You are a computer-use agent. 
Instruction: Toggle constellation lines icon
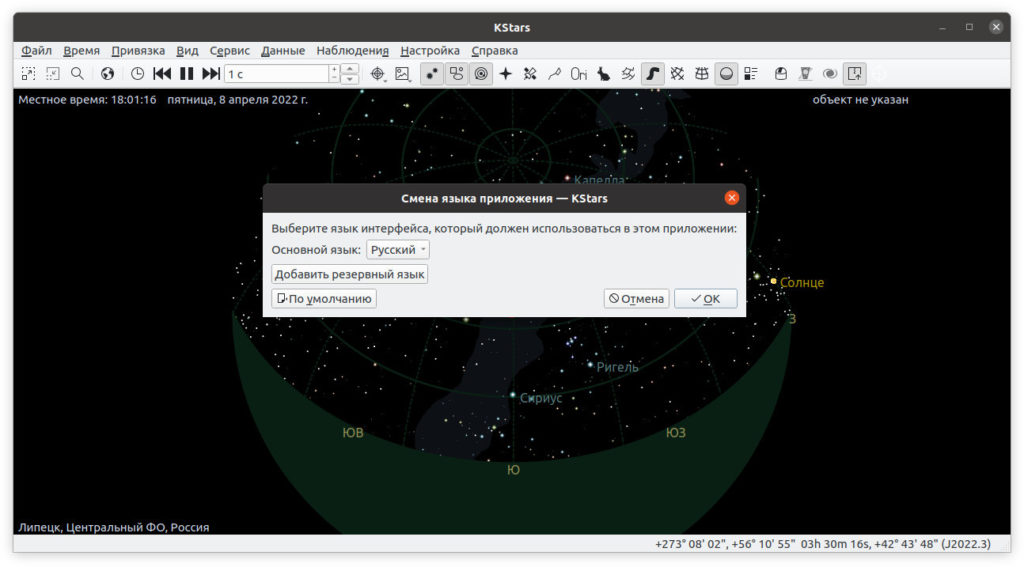530,74
